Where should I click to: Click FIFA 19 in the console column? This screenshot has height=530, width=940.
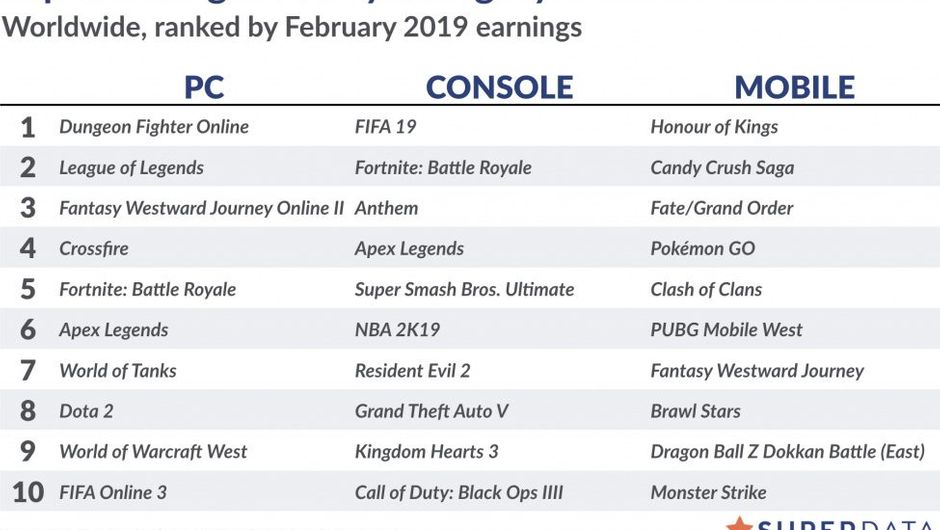tap(385, 127)
